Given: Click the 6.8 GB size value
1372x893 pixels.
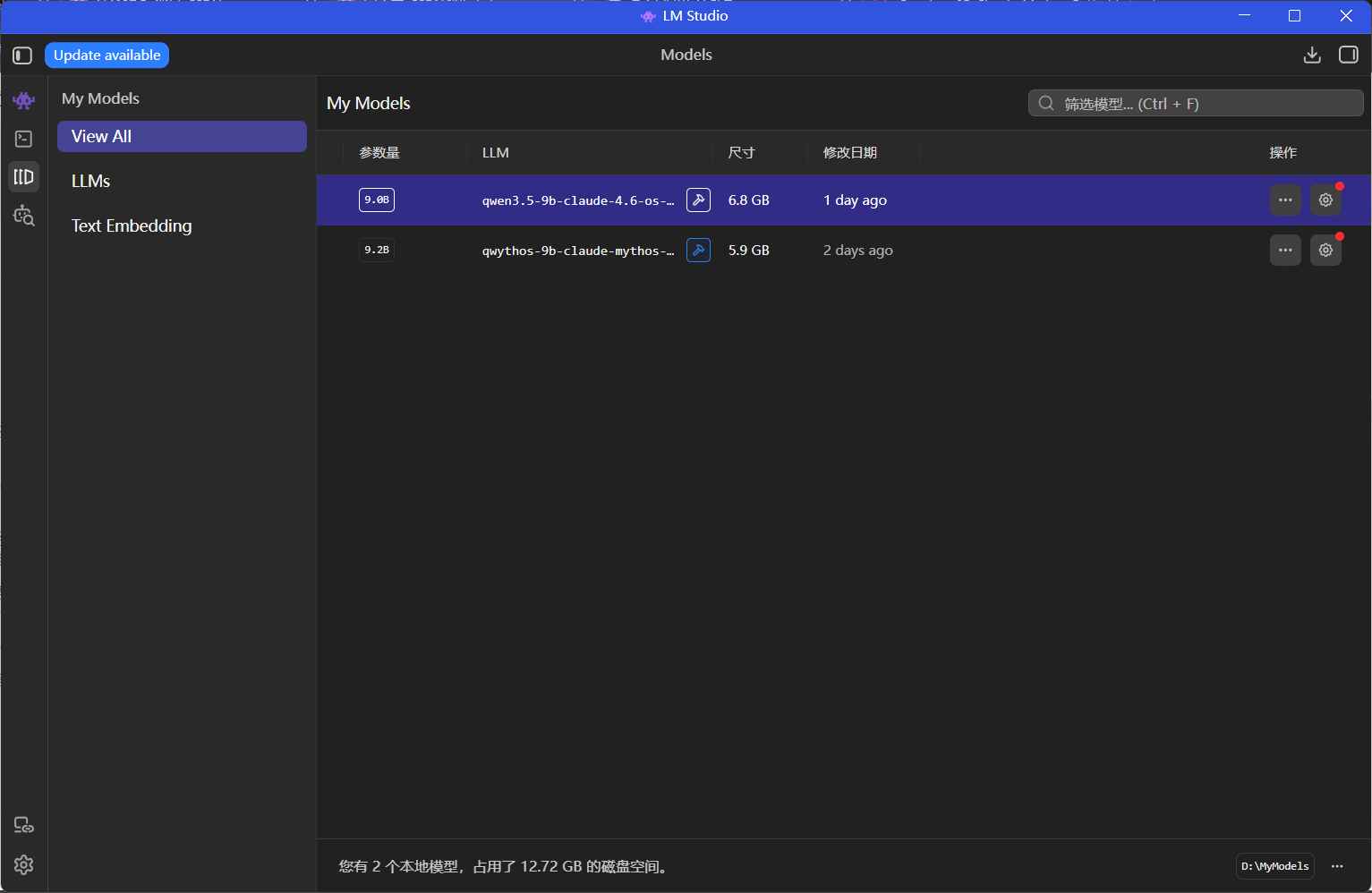Looking at the screenshot, I should pos(749,200).
